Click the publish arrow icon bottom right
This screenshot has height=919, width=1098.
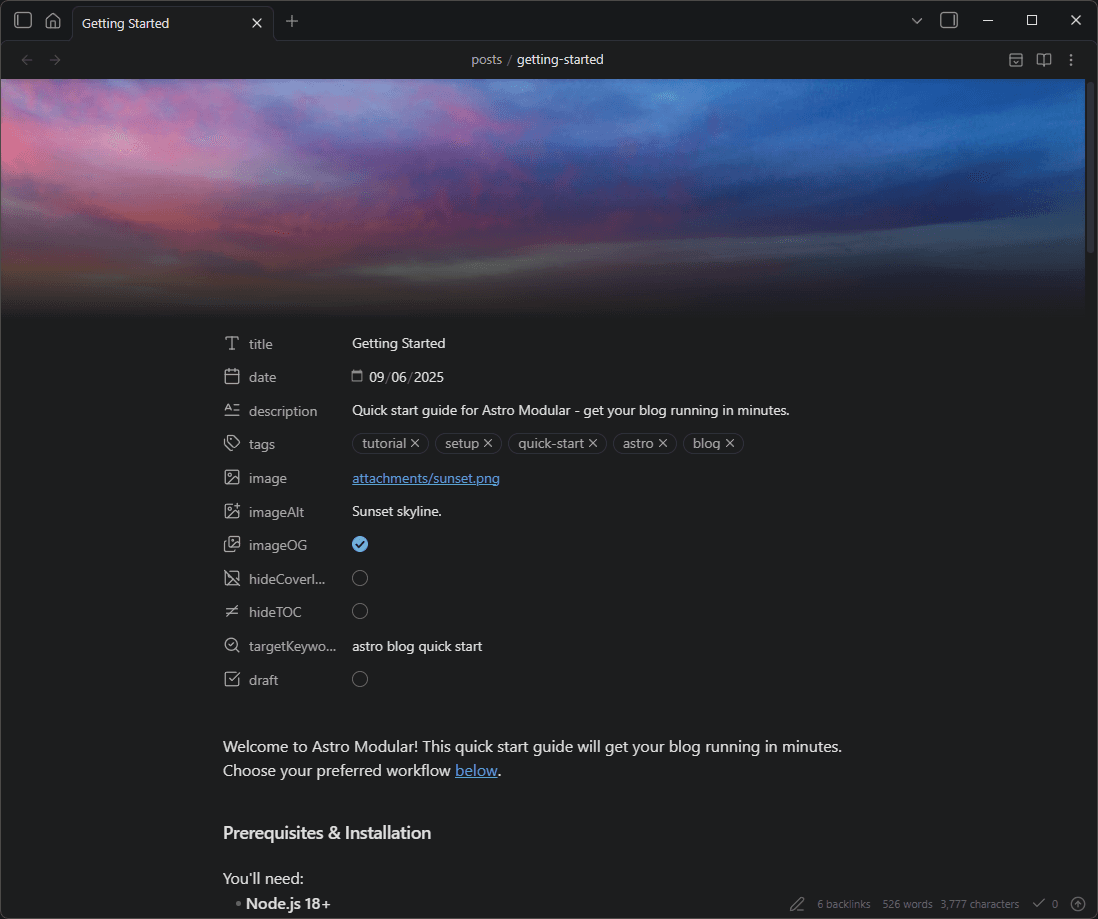1077,903
